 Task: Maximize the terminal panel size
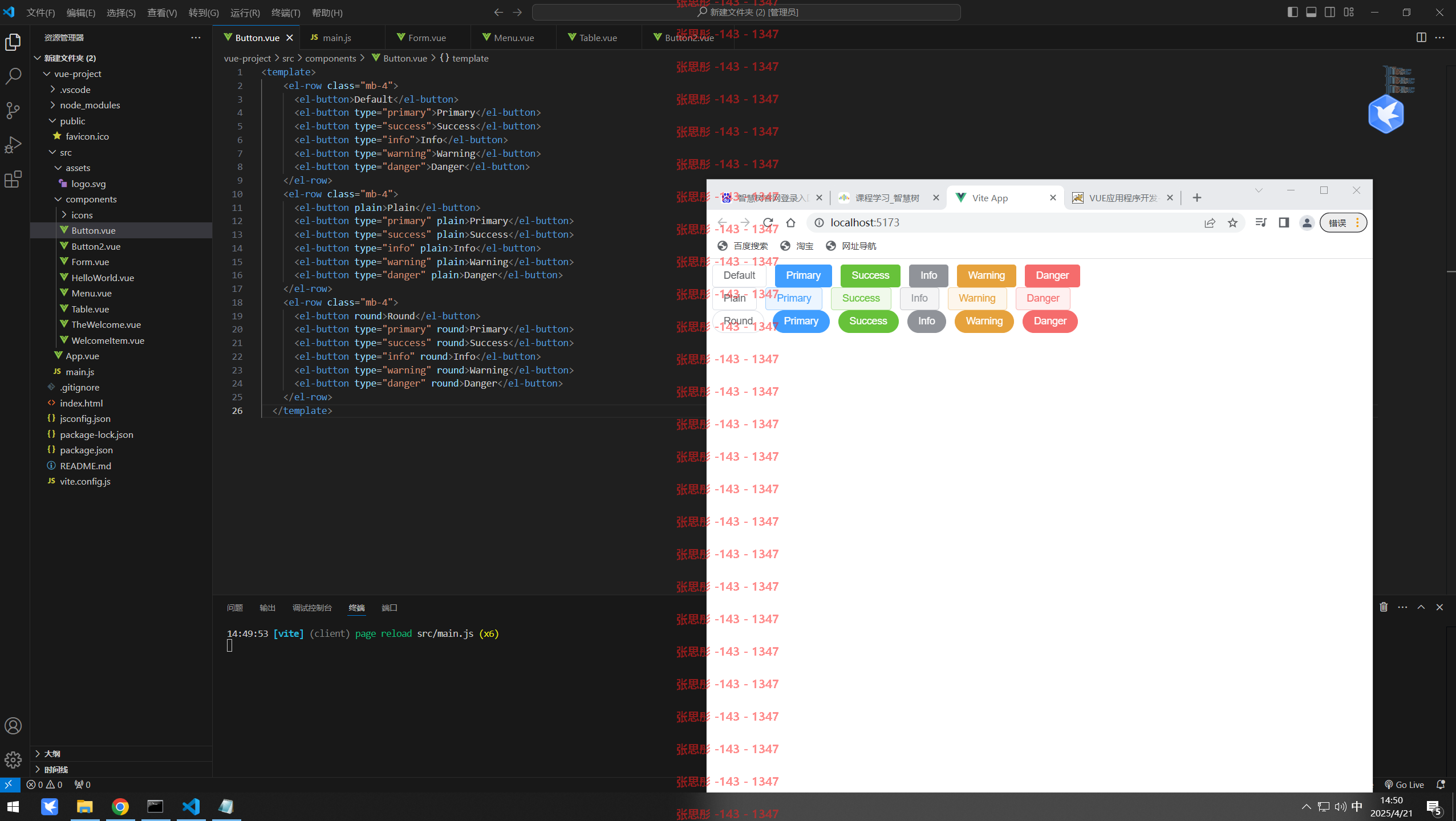1421,607
